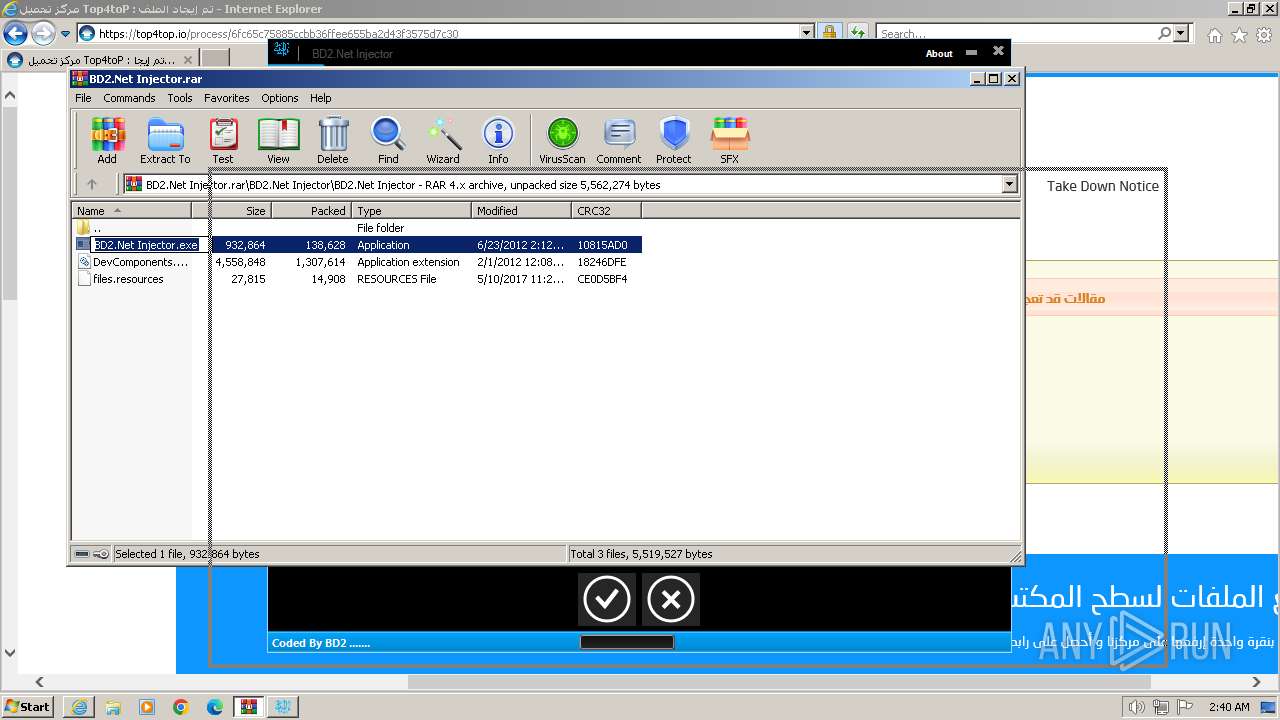The width and height of the screenshot is (1280, 720).
Task: Open the File menu
Action: 83,98
